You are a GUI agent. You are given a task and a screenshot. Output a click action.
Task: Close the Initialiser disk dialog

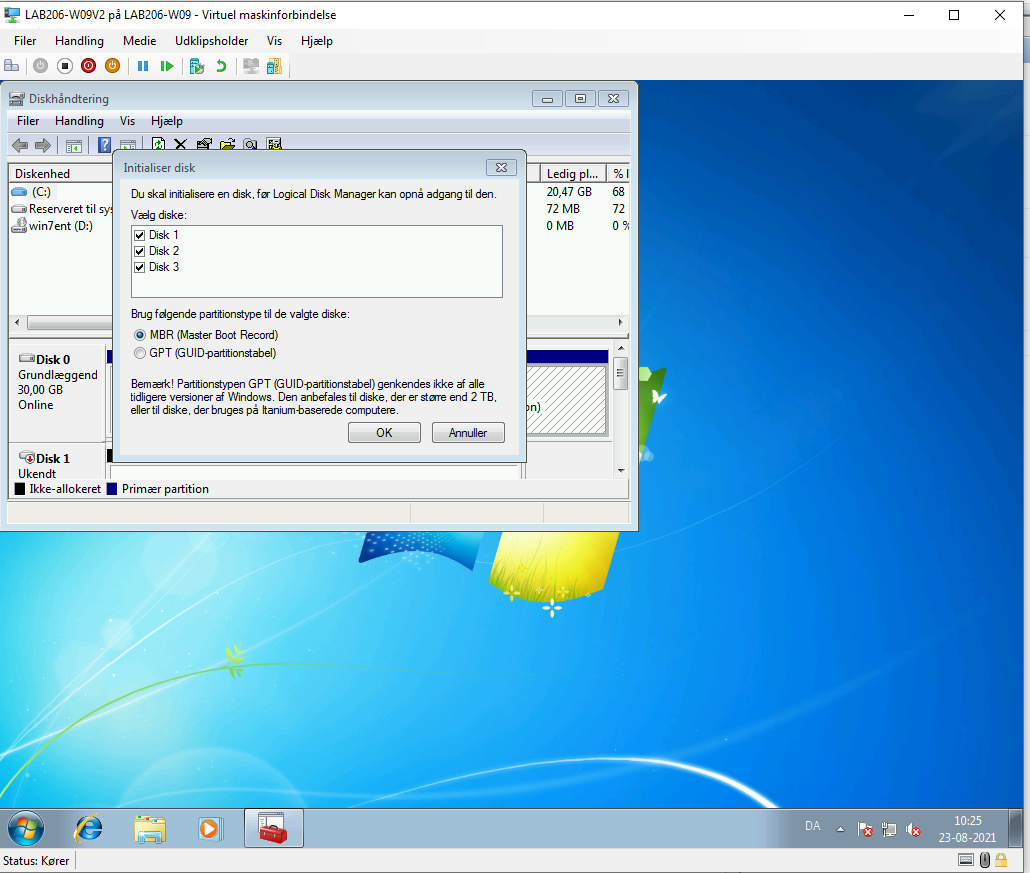501,168
